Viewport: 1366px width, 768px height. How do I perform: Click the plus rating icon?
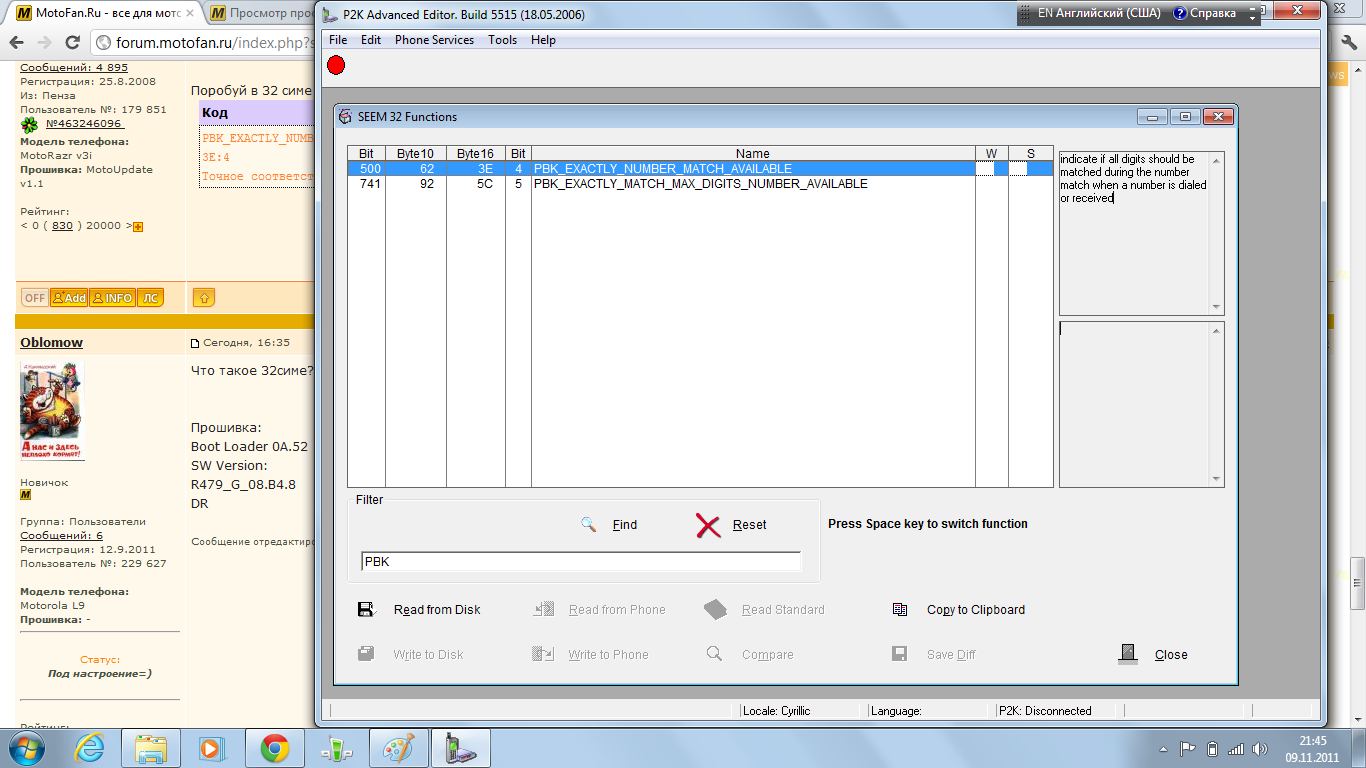(138, 227)
